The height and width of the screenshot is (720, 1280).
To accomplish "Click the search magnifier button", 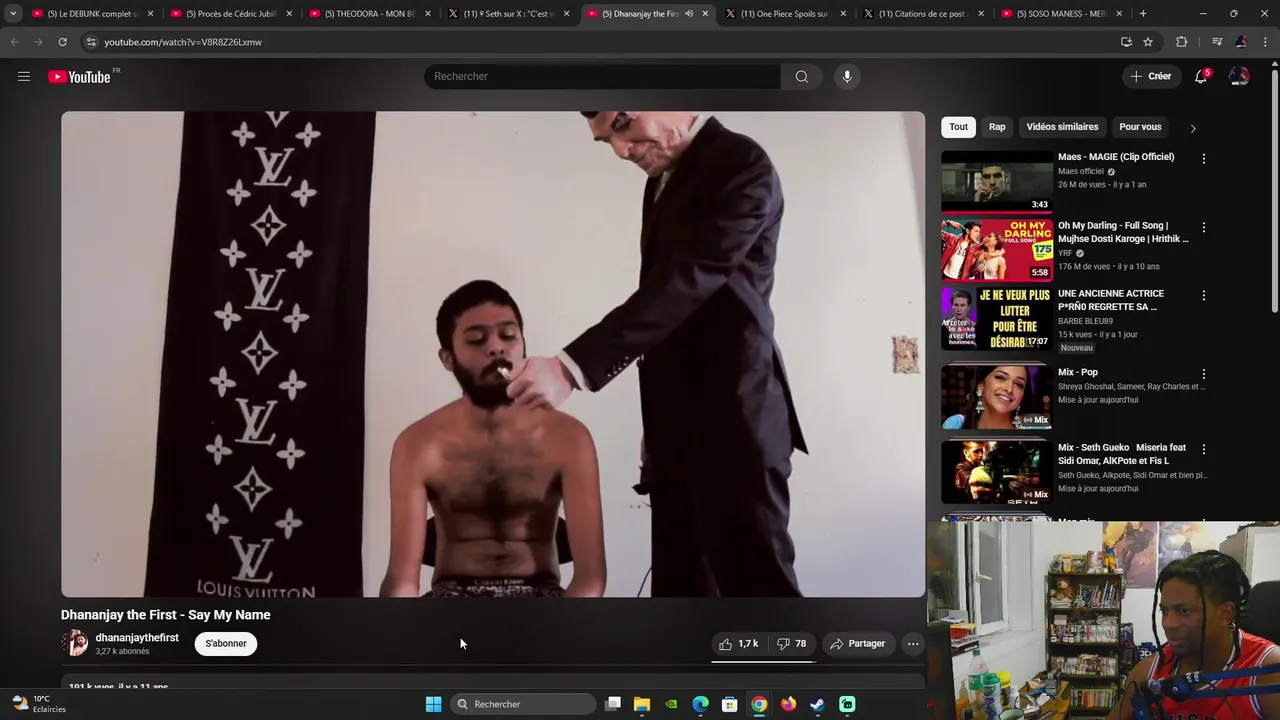I will coord(801,77).
